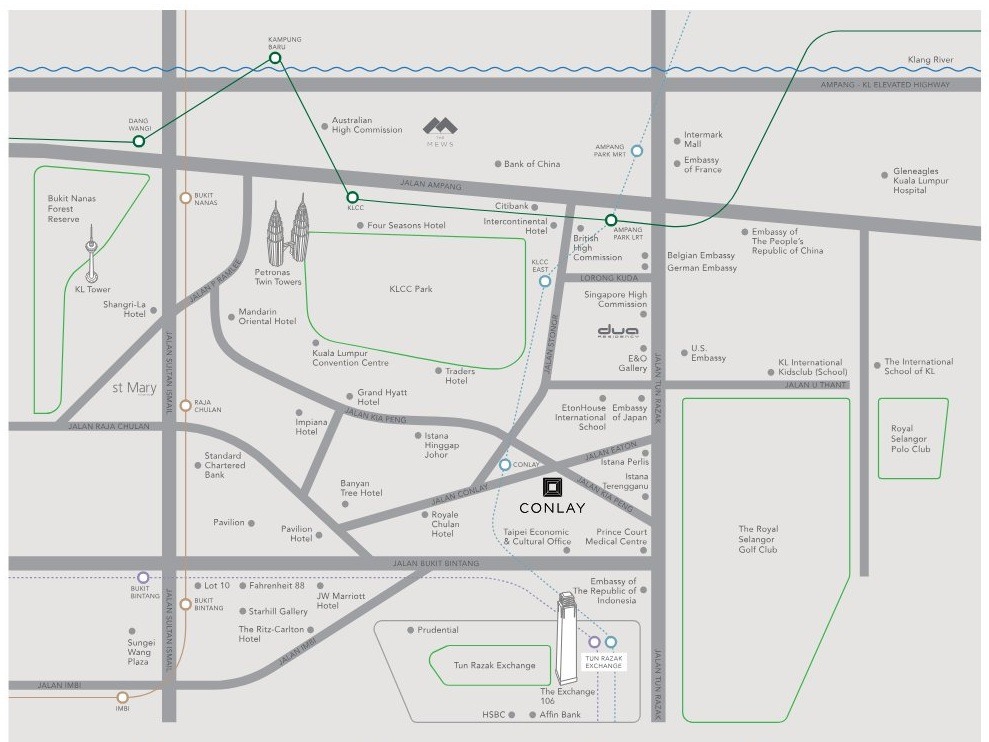Select the Raja Chulan monorail station marker
989x742 pixels.
click(185, 406)
